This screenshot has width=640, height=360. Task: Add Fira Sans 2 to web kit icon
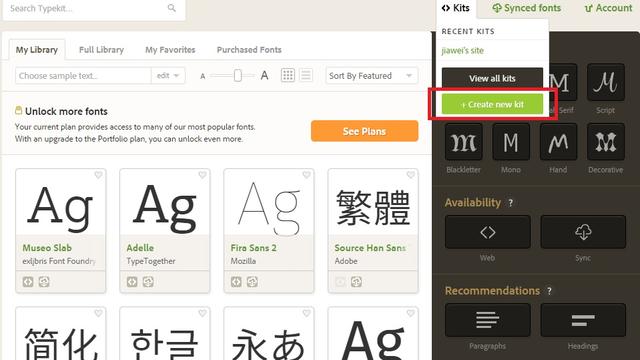pos(236,282)
